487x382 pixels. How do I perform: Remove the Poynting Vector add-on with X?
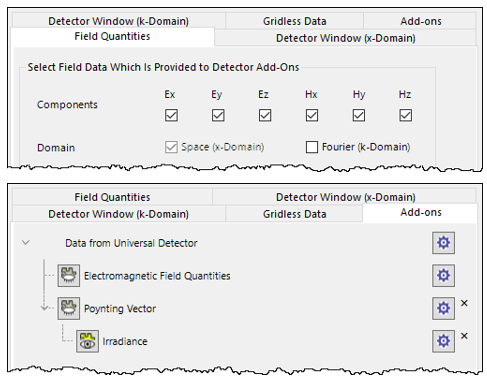(x=464, y=303)
